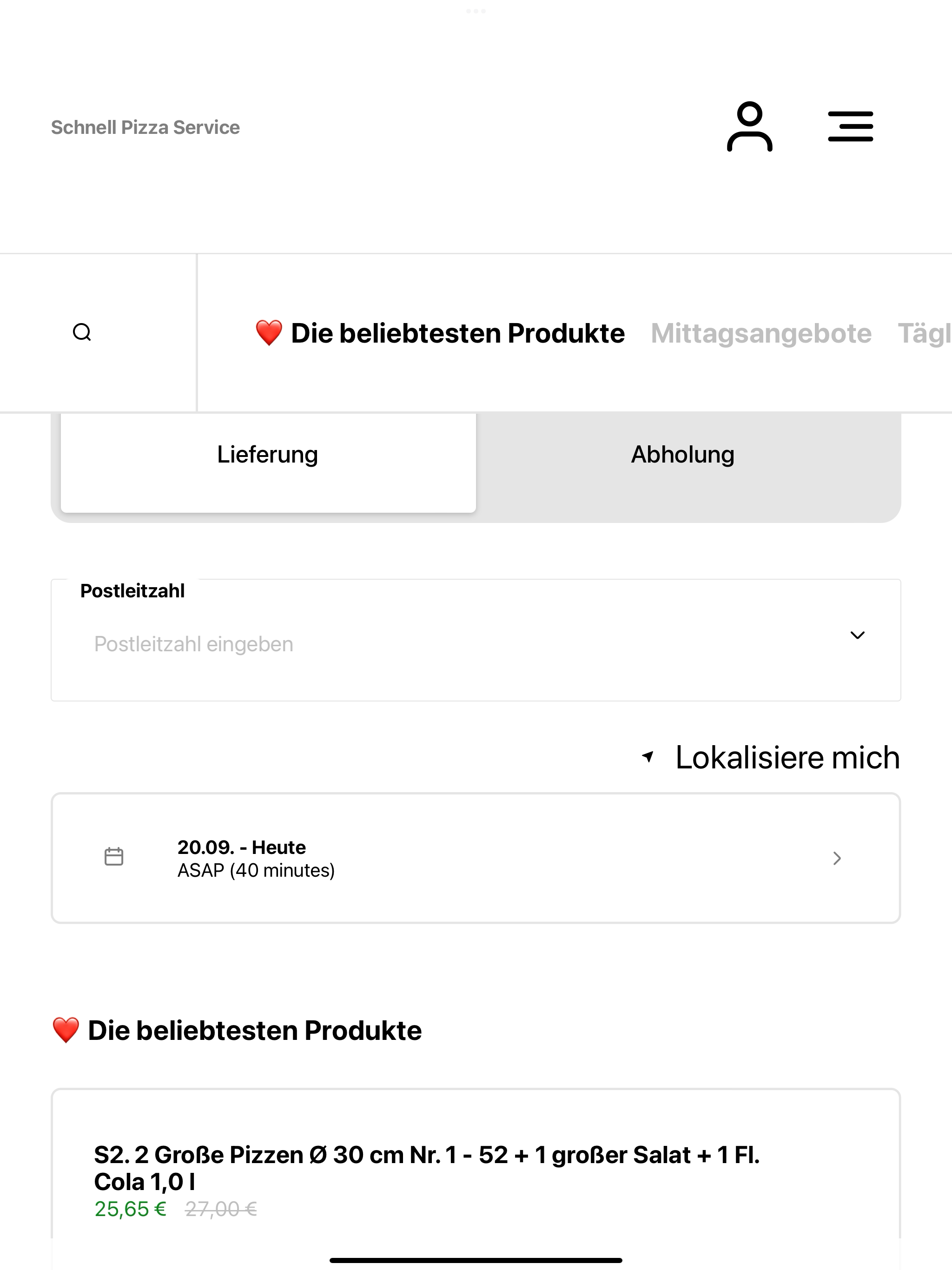
Task: Click the red heart in category tab
Action: (269, 333)
